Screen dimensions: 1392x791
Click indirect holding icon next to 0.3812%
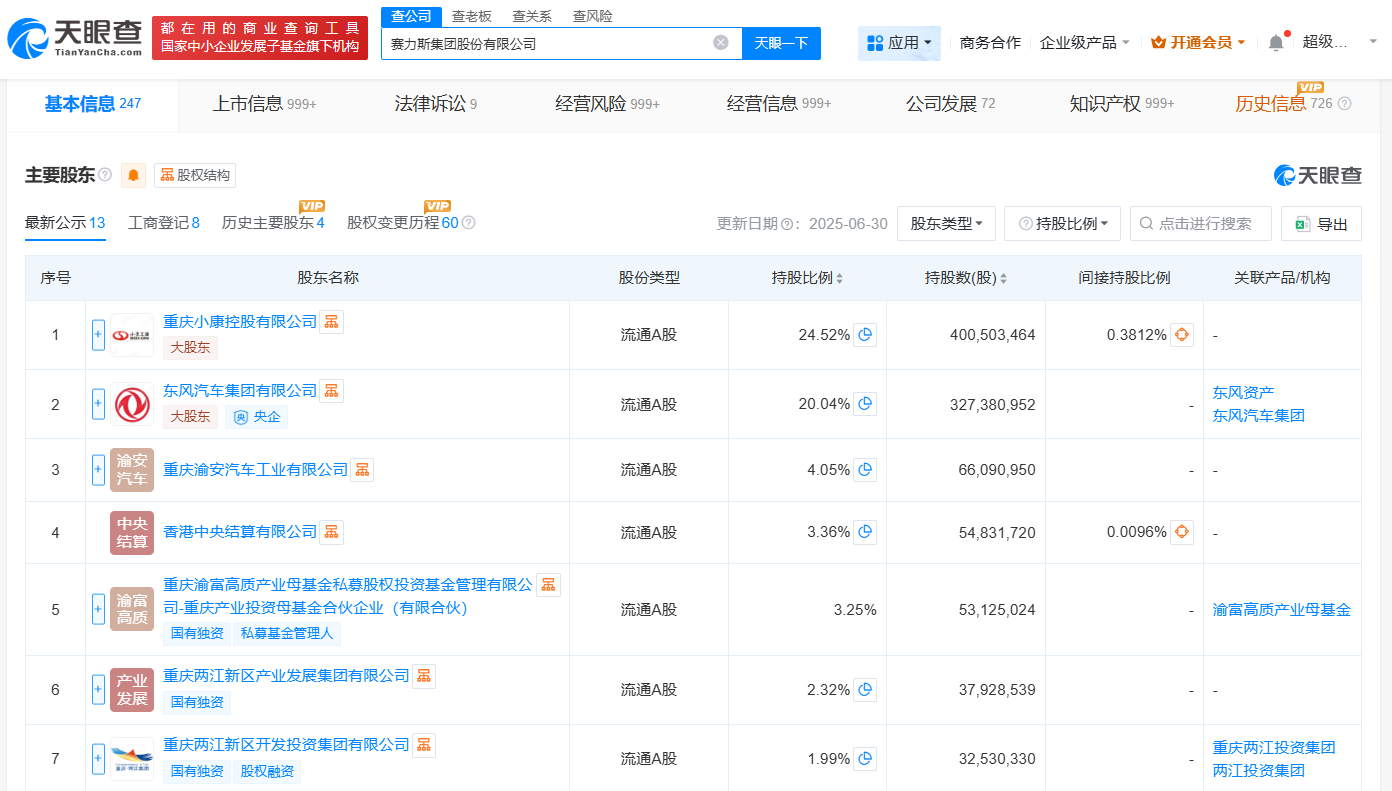(x=1181, y=336)
